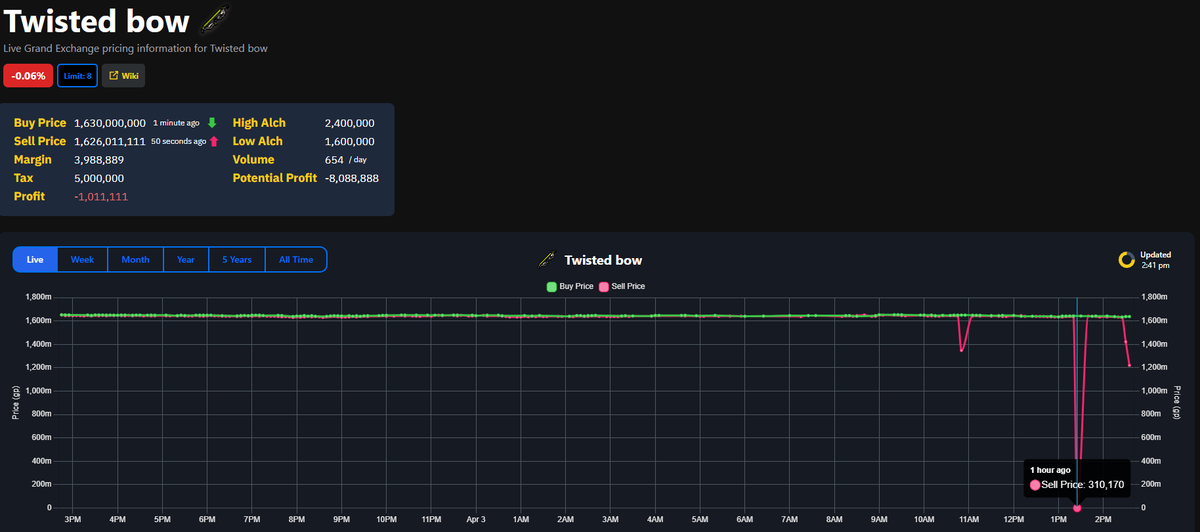Select the Live chart tab
This screenshot has width=1200, height=532.
pyautogui.click(x=35, y=260)
